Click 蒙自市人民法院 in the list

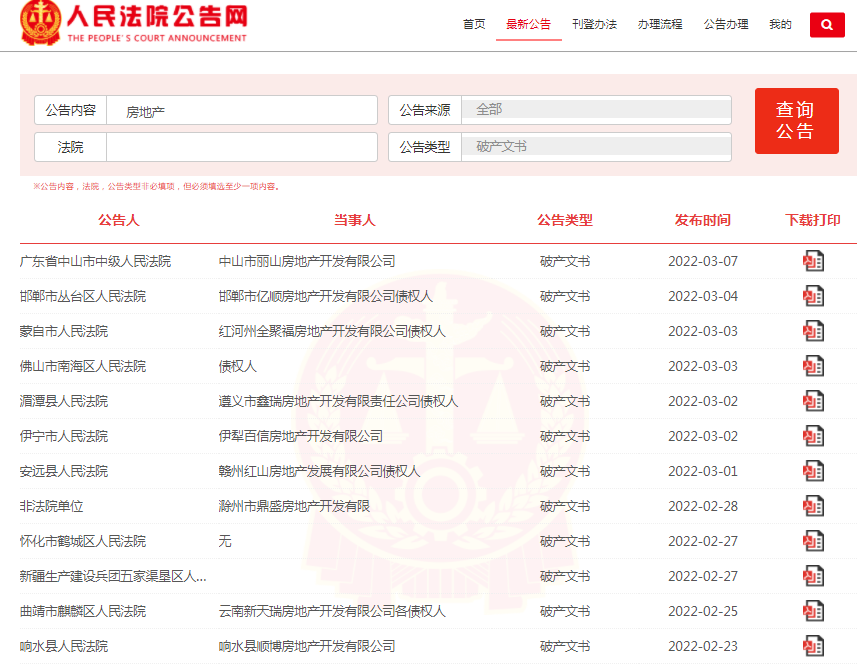point(64,331)
